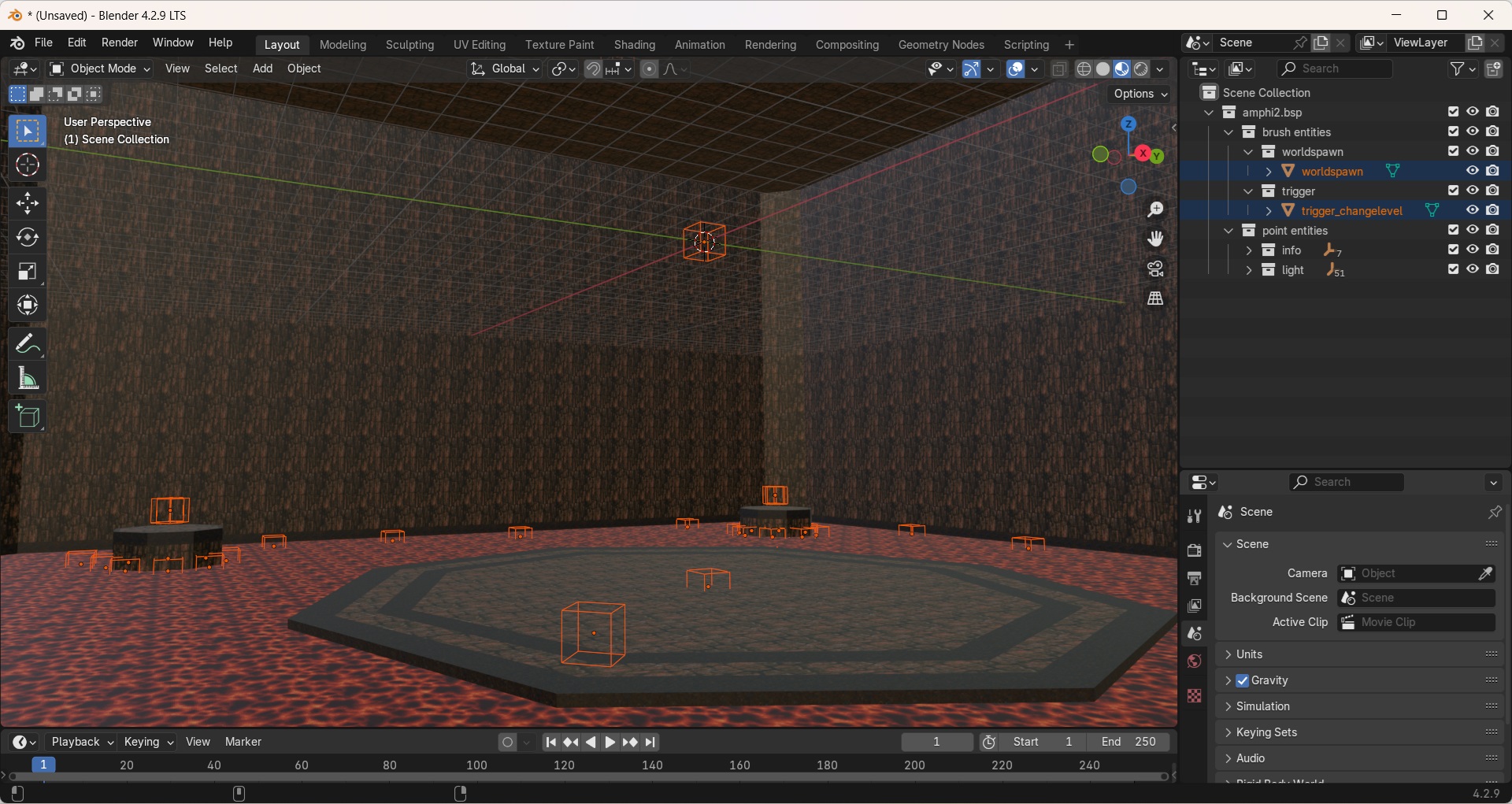Switch to the Shading workspace tab
Screen dimensions: 1512x804
(635, 45)
